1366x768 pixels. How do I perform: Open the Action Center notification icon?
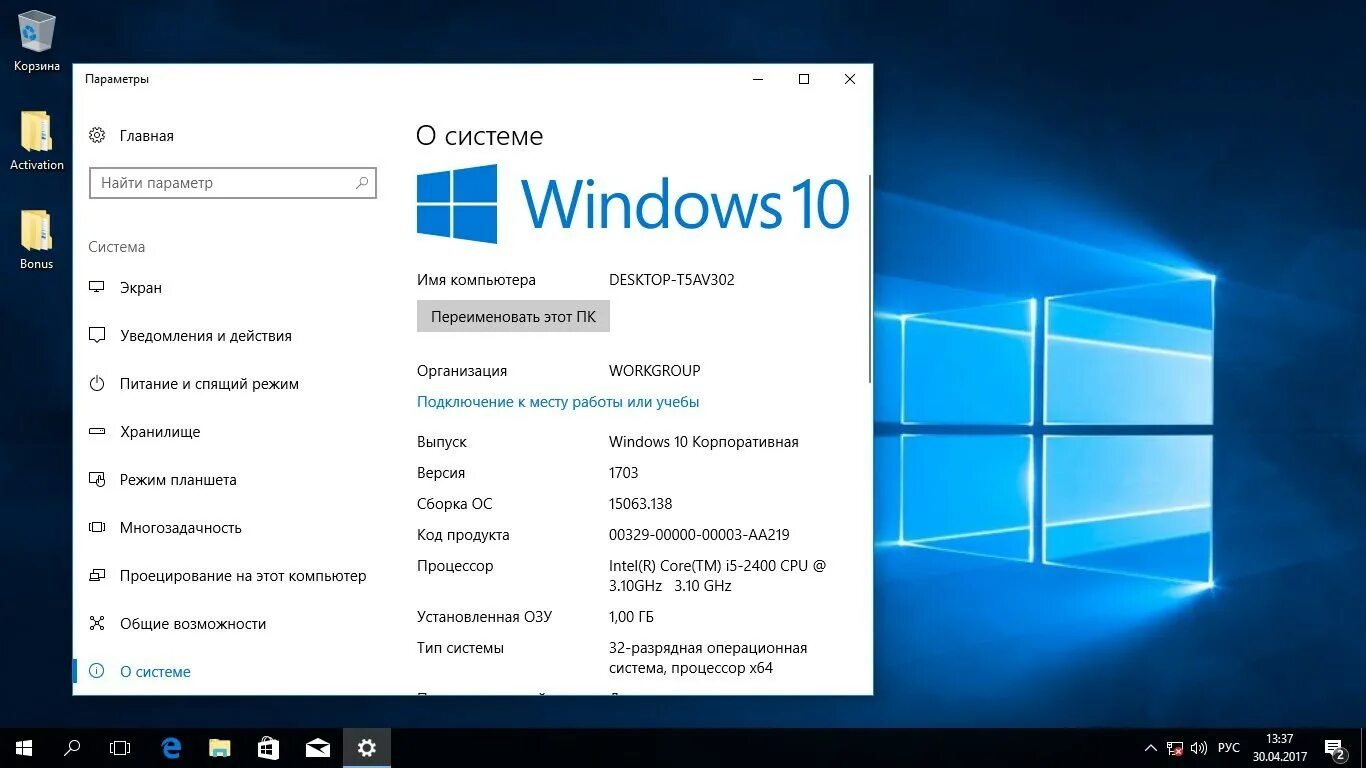click(x=1335, y=748)
